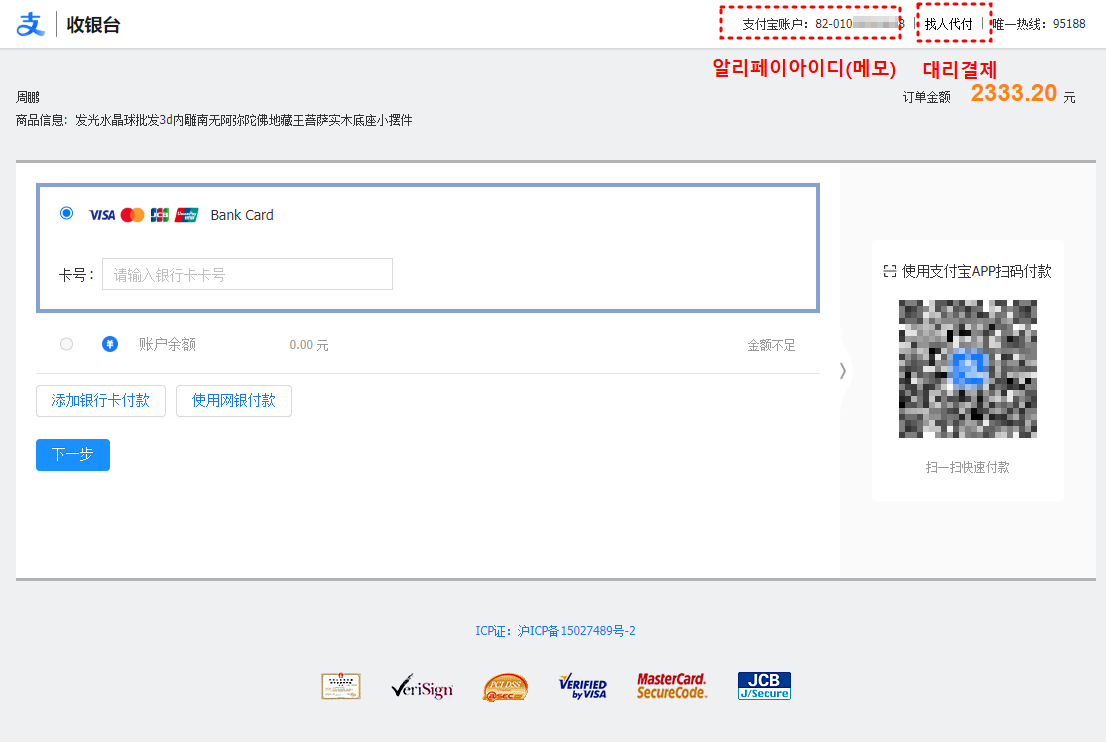This screenshot has height=742, width=1106.
Task: Select the VISA icon in the Bank Card row
Action: [101, 213]
